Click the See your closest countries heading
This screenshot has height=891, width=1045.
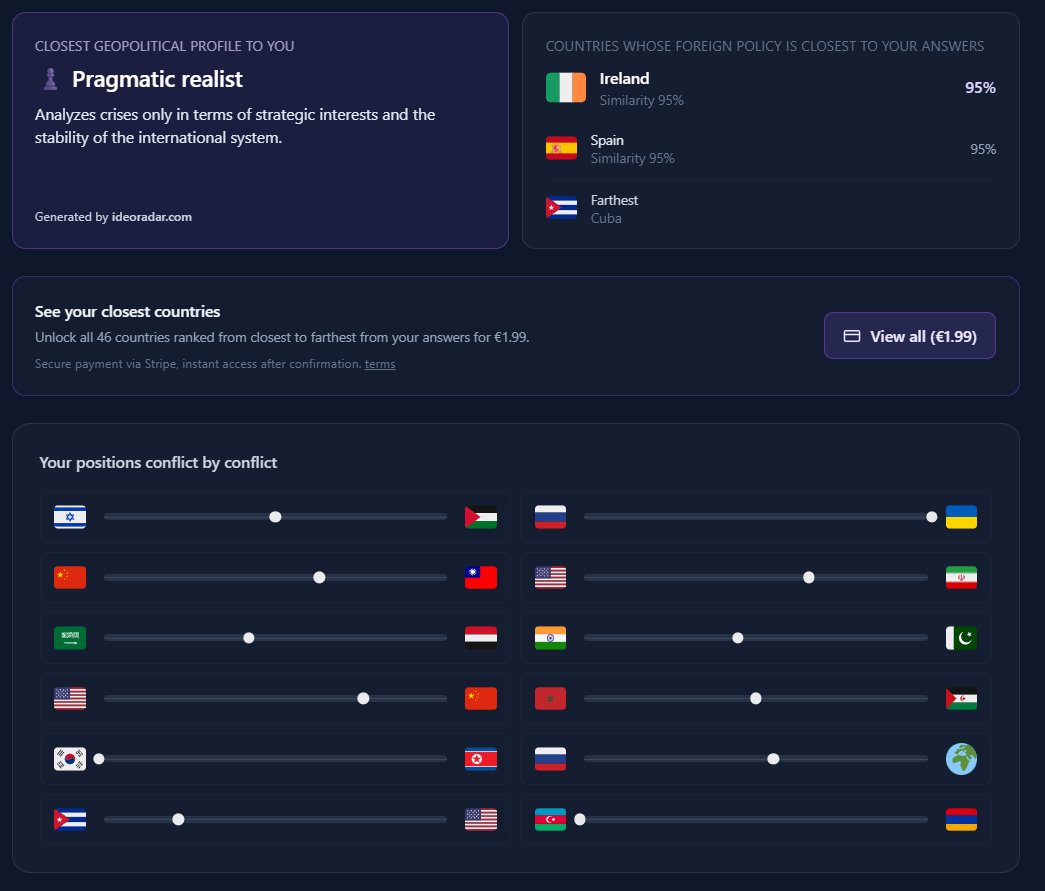click(127, 311)
